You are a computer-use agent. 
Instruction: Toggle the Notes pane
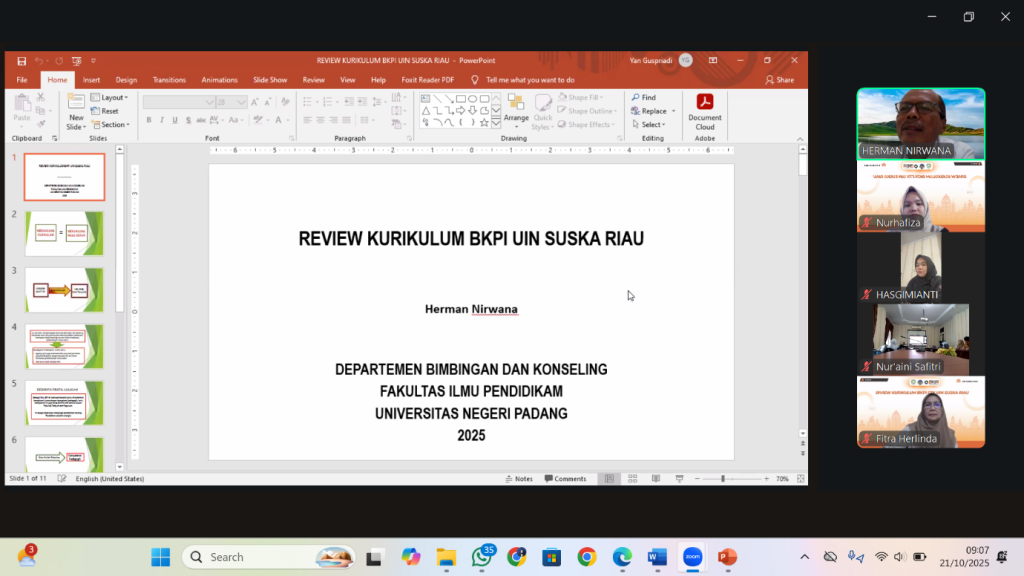tap(518, 479)
